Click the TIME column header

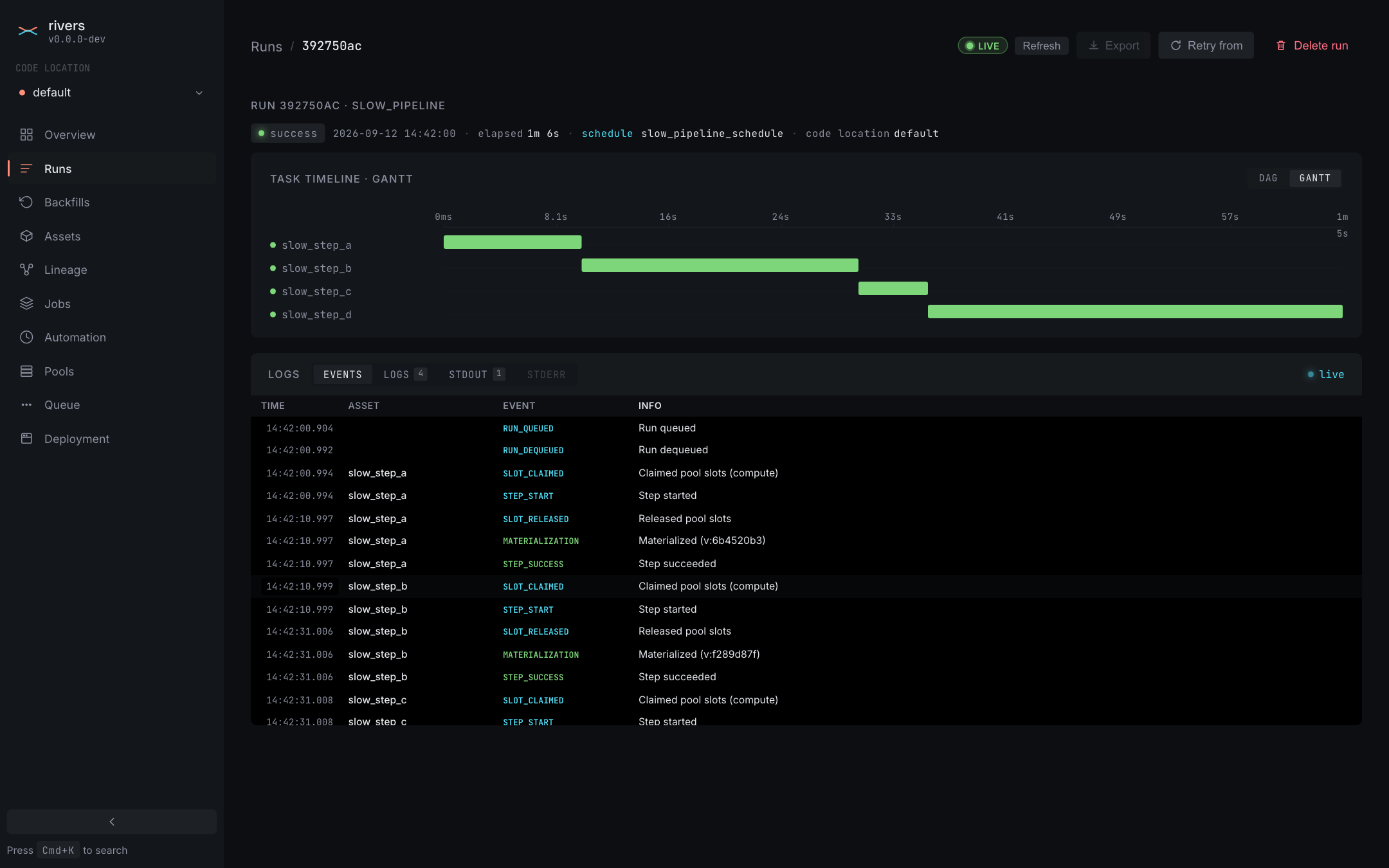point(273,406)
